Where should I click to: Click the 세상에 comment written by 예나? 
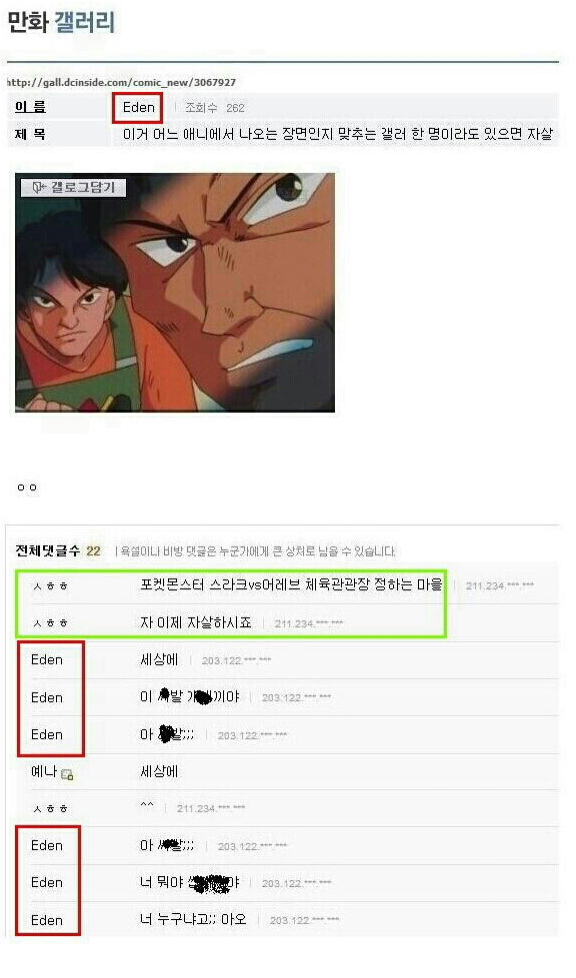point(159,771)
